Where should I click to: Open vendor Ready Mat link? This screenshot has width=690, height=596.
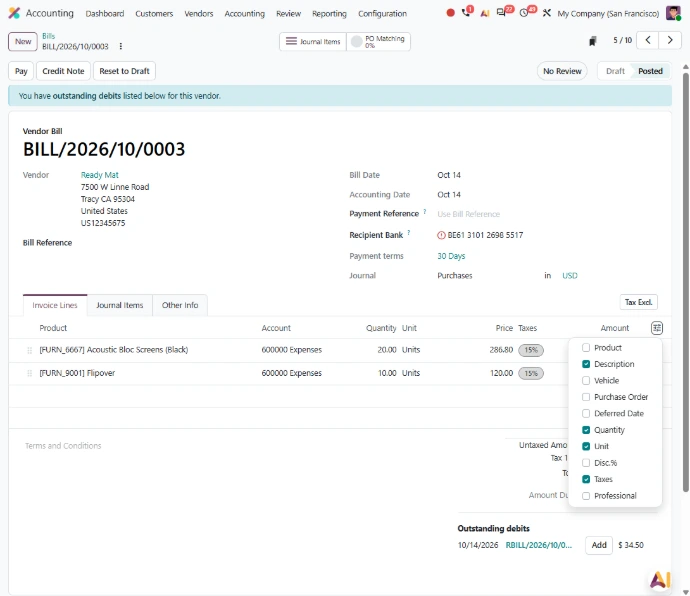pos(99,175)
